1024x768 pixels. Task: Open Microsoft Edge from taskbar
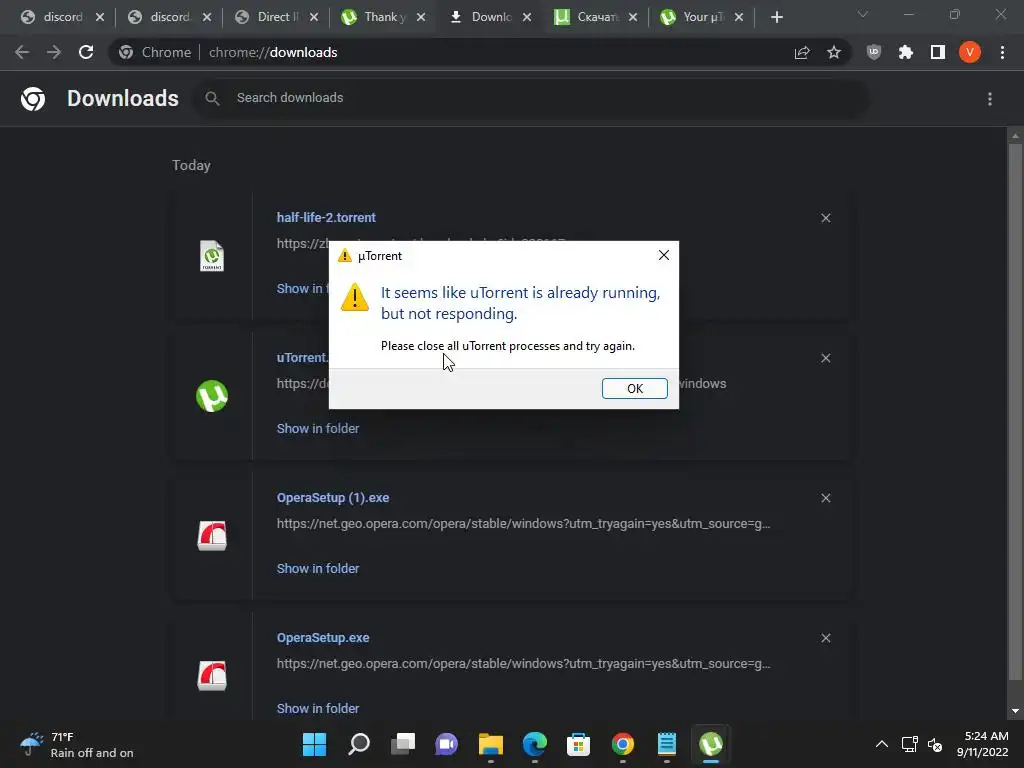pos(534,744)
